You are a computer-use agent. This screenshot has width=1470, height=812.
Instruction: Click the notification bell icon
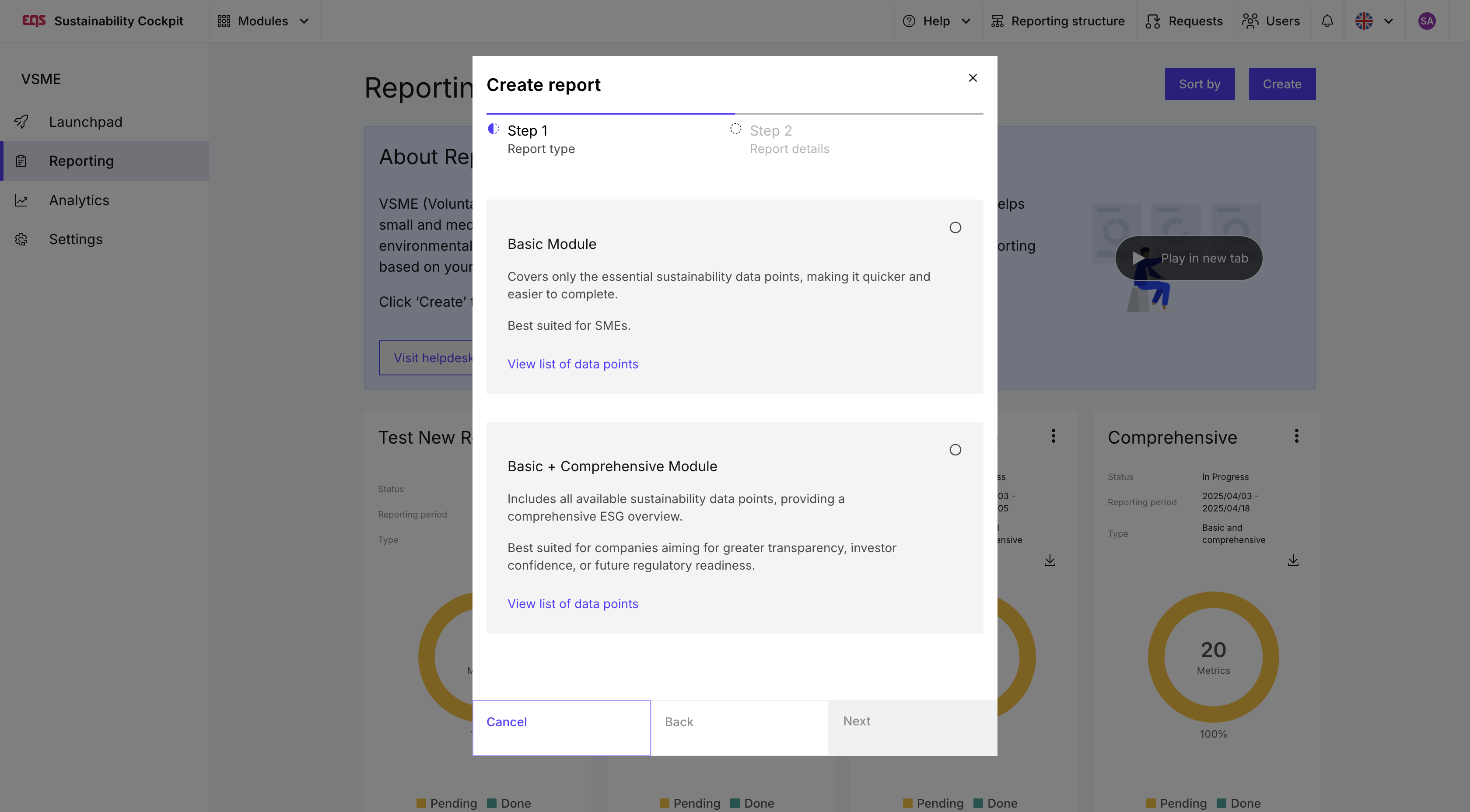1327,21
